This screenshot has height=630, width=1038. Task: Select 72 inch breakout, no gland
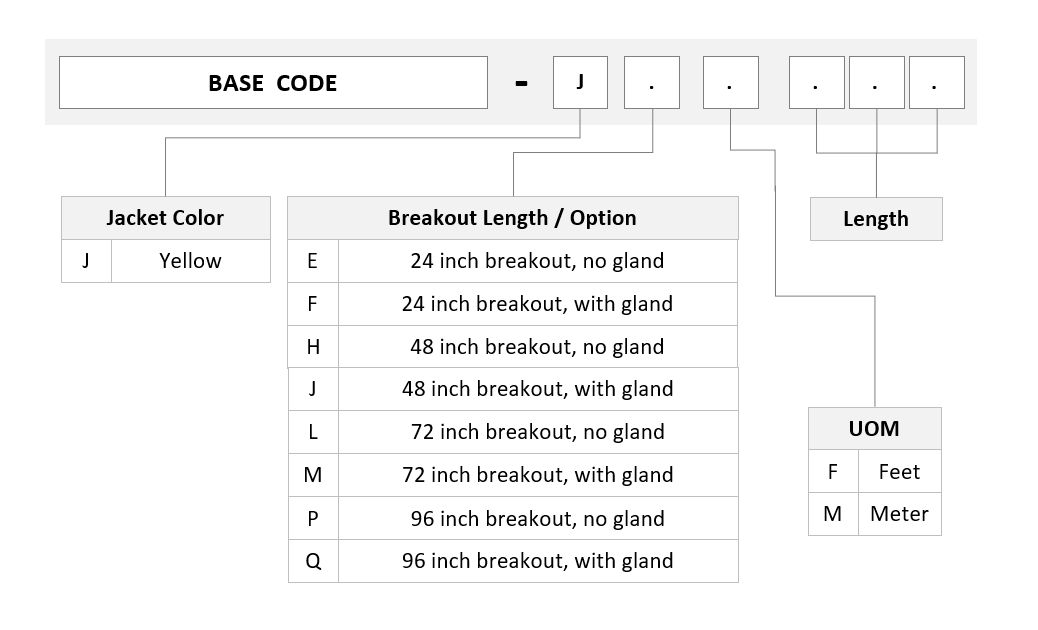(x=512, y=432)
